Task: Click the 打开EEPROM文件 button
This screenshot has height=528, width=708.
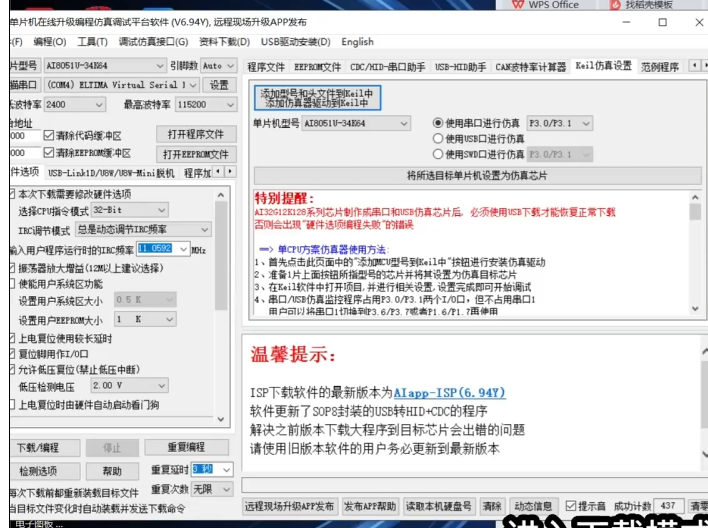Action: tap(196, 154)
